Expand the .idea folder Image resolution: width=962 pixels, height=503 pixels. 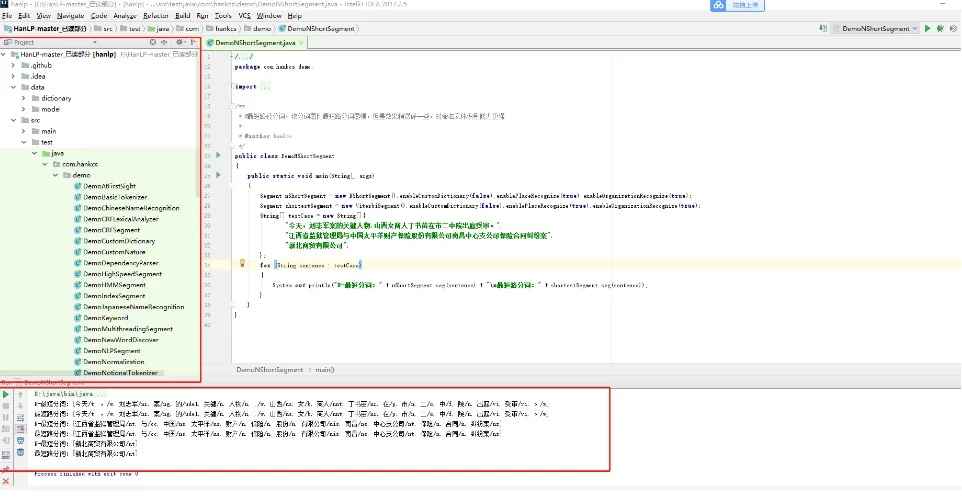pyautogui.click(x=13, y=76)
